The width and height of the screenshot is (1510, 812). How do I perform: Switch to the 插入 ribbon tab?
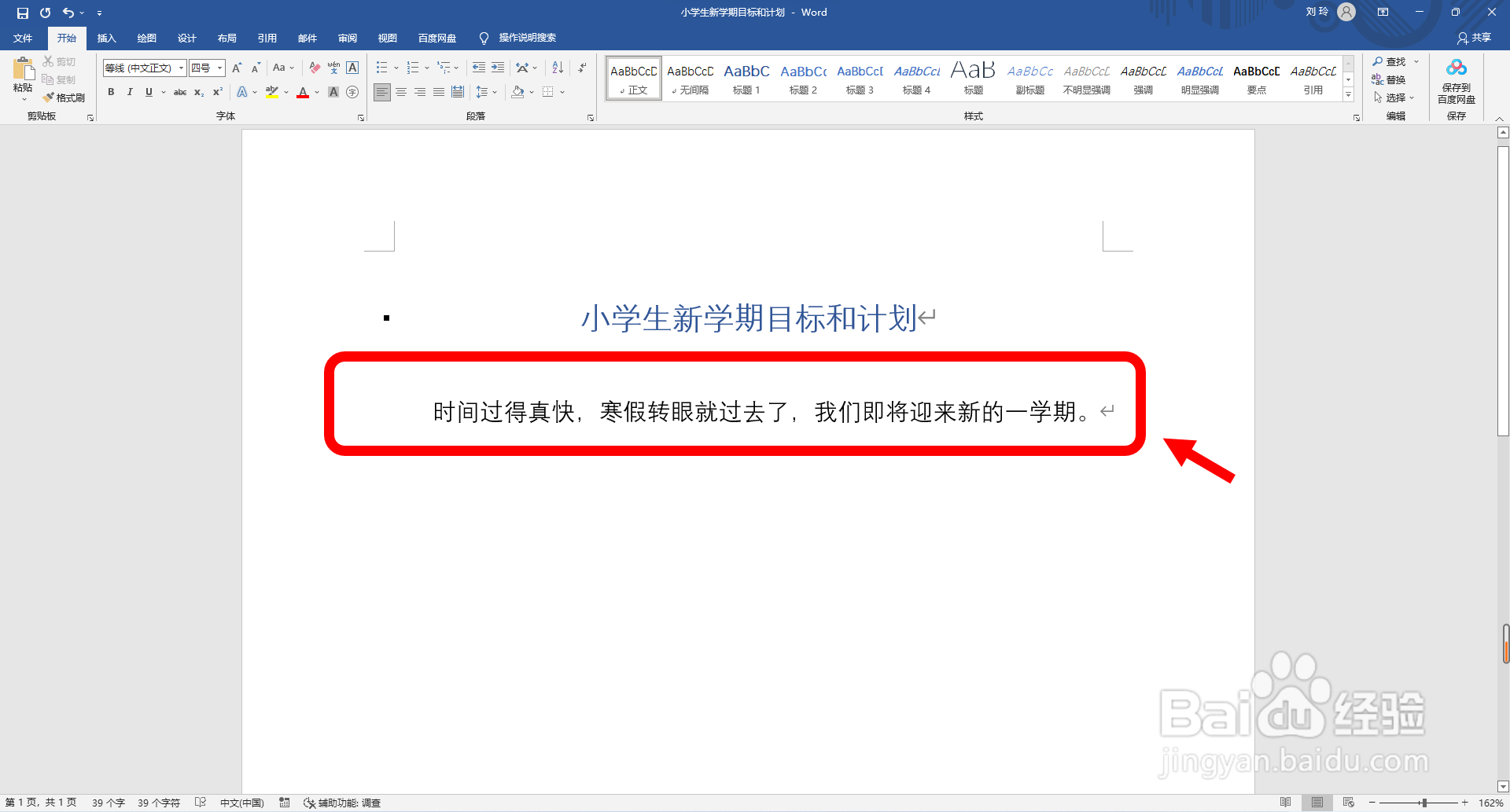pyautogui.click(x=106, y=38)
